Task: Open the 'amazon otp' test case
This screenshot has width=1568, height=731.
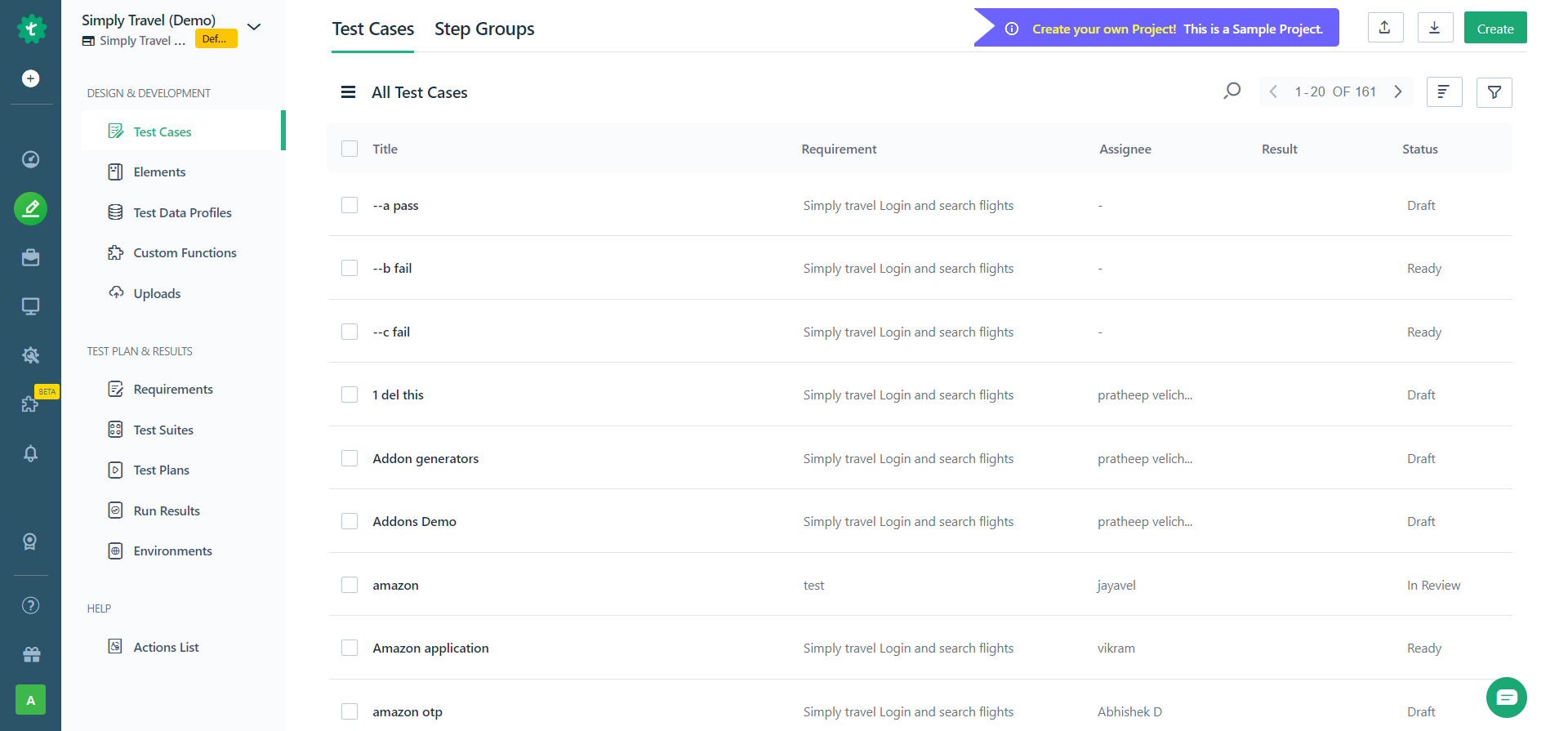Action: pos(408,711)
